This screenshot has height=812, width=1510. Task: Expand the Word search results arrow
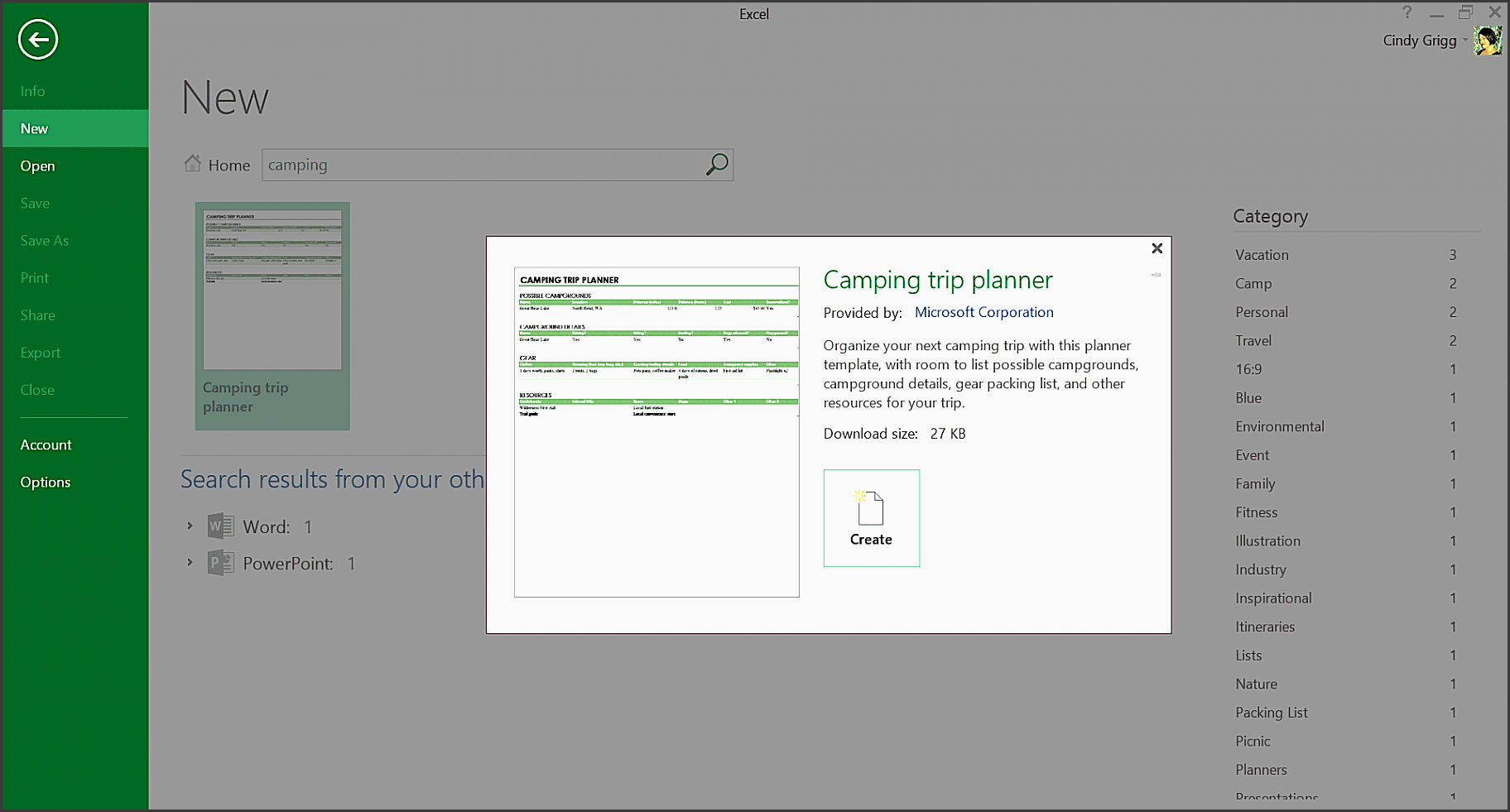click(190, 526)
